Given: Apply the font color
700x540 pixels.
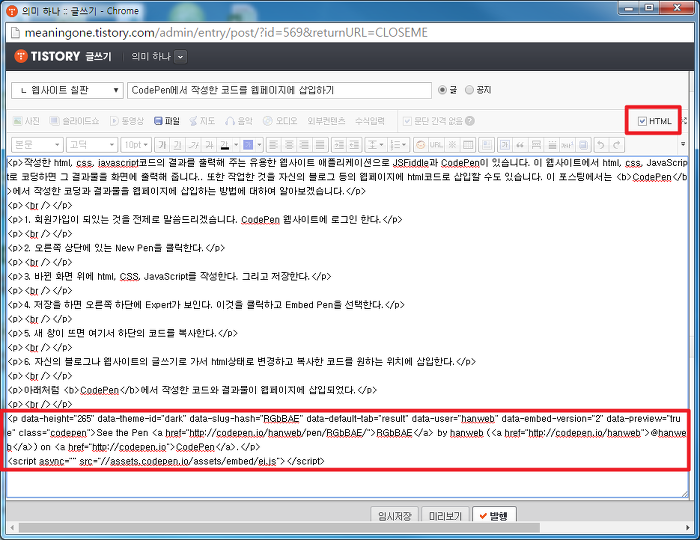Looking at the screenshot, I should click(x=225, y=145).
